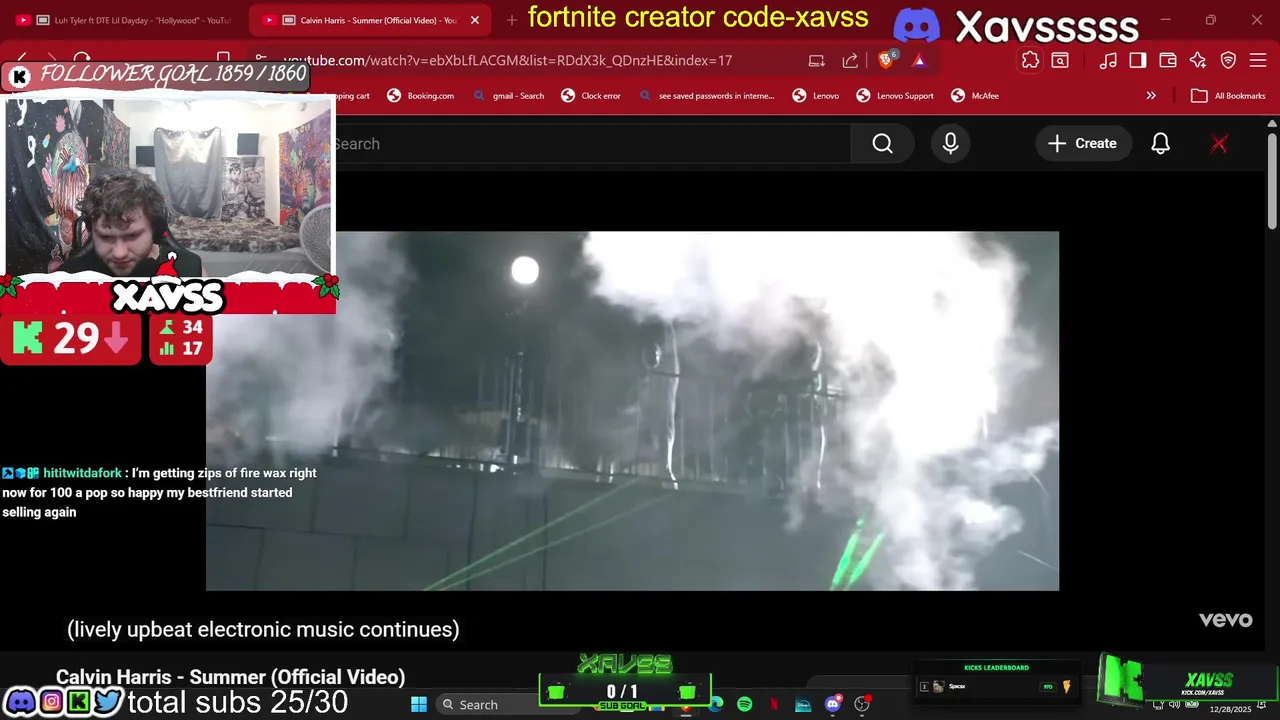Open the Lenovo bookmark
The height and width of the screenshot is (720, 1280).
tap(816, 96)
